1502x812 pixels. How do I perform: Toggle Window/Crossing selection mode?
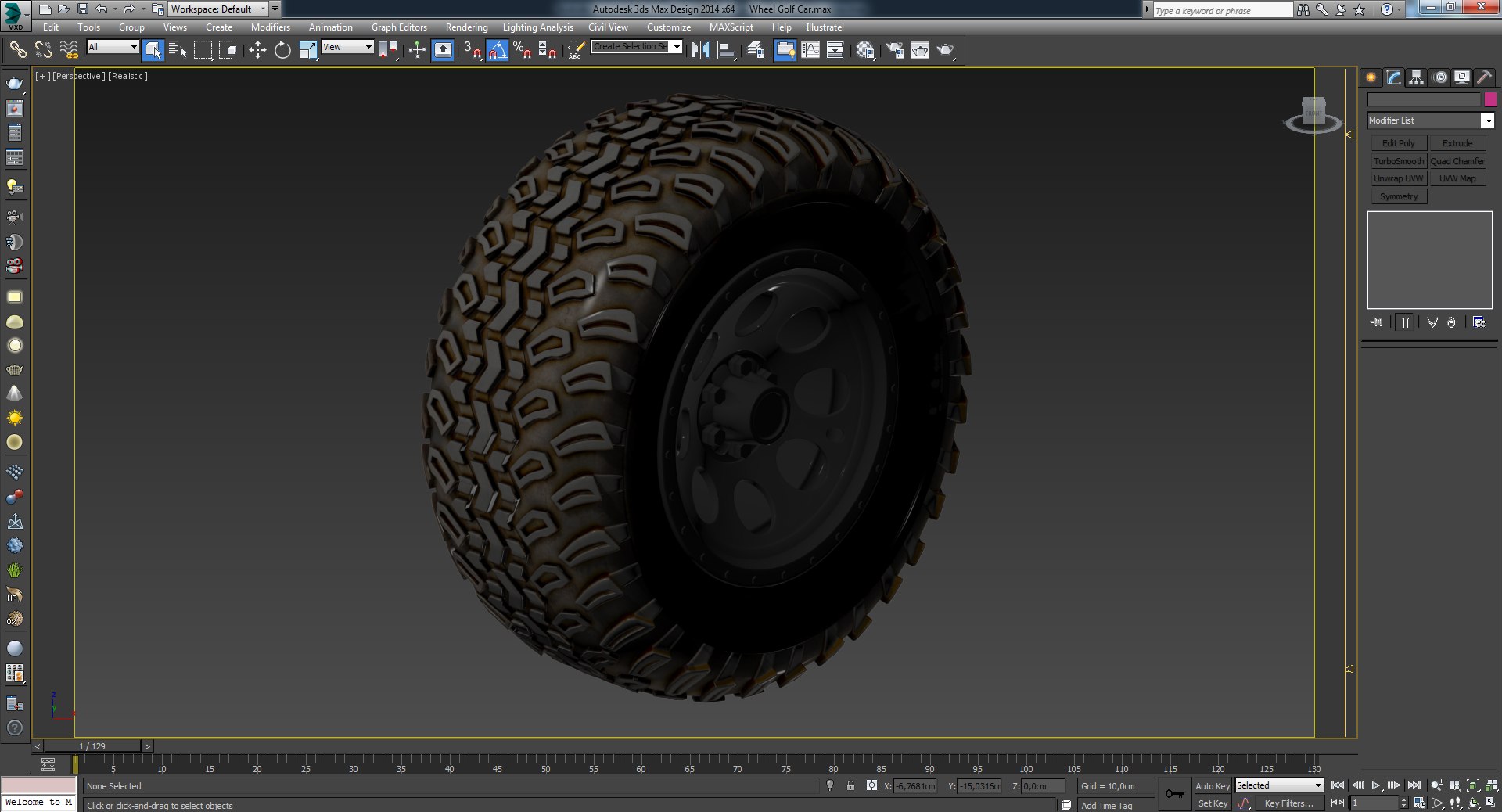coord(228,50)
